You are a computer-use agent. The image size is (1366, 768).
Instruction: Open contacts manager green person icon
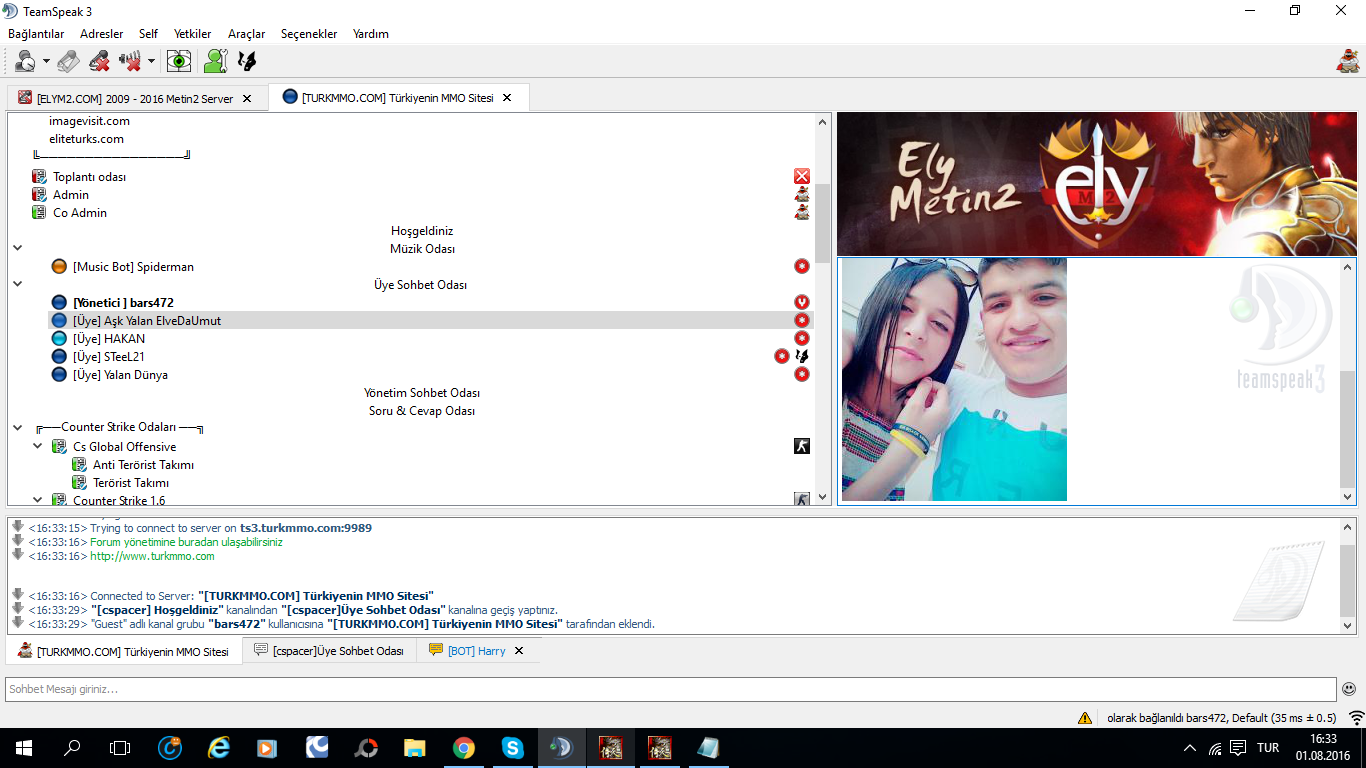215,61
